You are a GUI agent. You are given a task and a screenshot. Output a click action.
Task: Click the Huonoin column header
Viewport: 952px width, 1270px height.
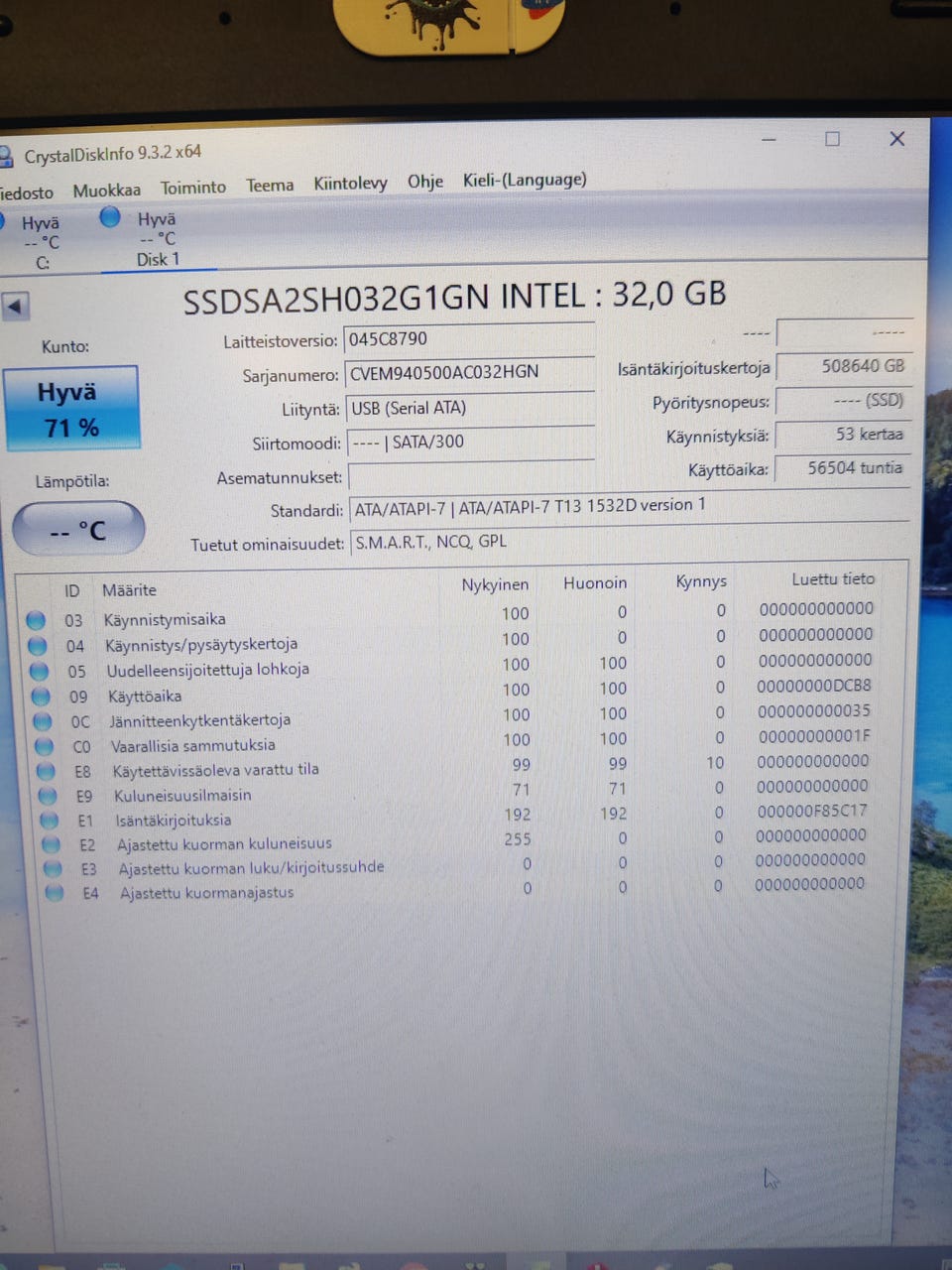(x=595, y=582)
